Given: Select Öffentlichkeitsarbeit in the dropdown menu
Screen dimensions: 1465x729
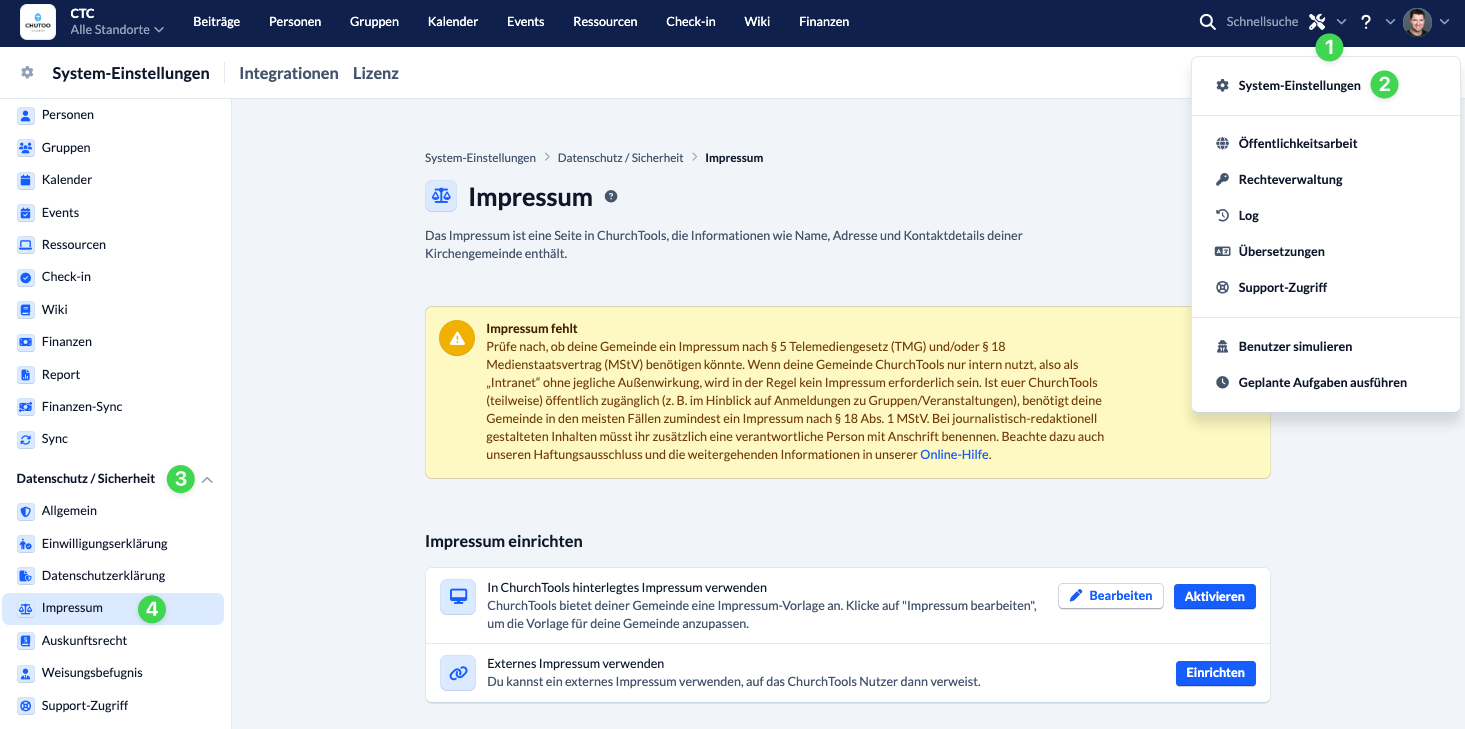Looking at the screenshot, I should pos(1326,144).
